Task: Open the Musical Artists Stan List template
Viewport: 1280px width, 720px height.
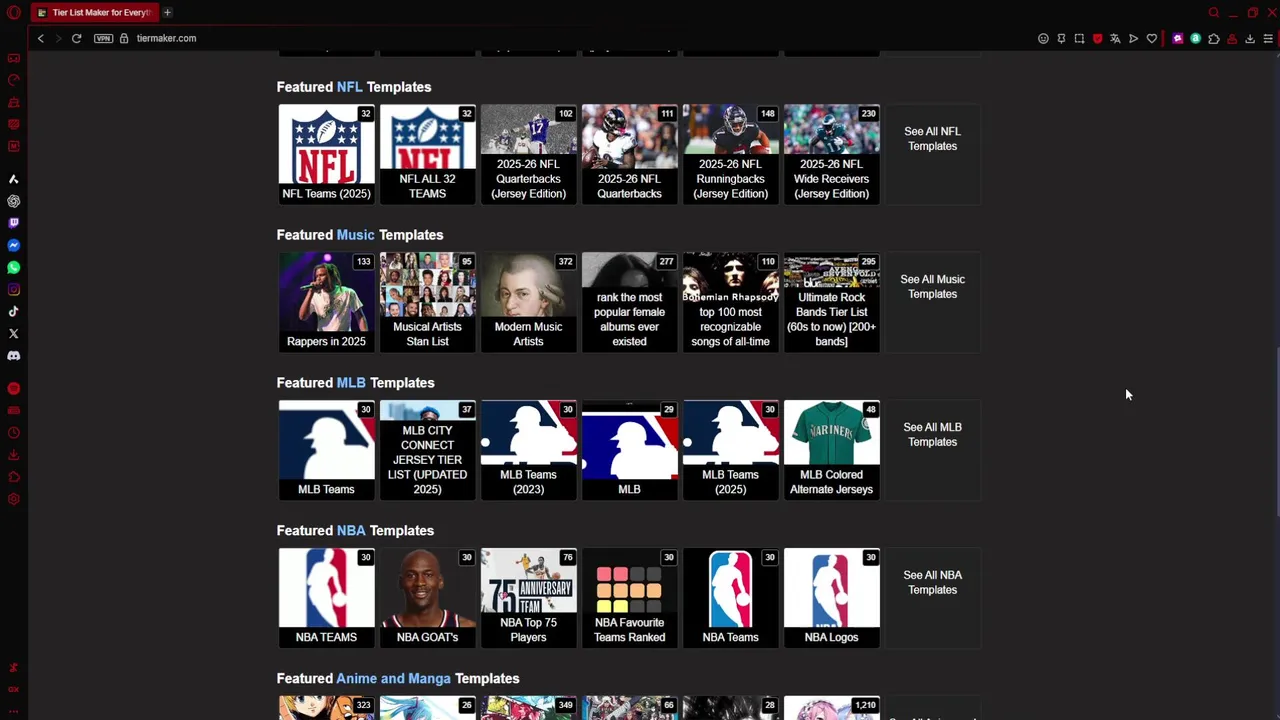Action: click(427, 302)
